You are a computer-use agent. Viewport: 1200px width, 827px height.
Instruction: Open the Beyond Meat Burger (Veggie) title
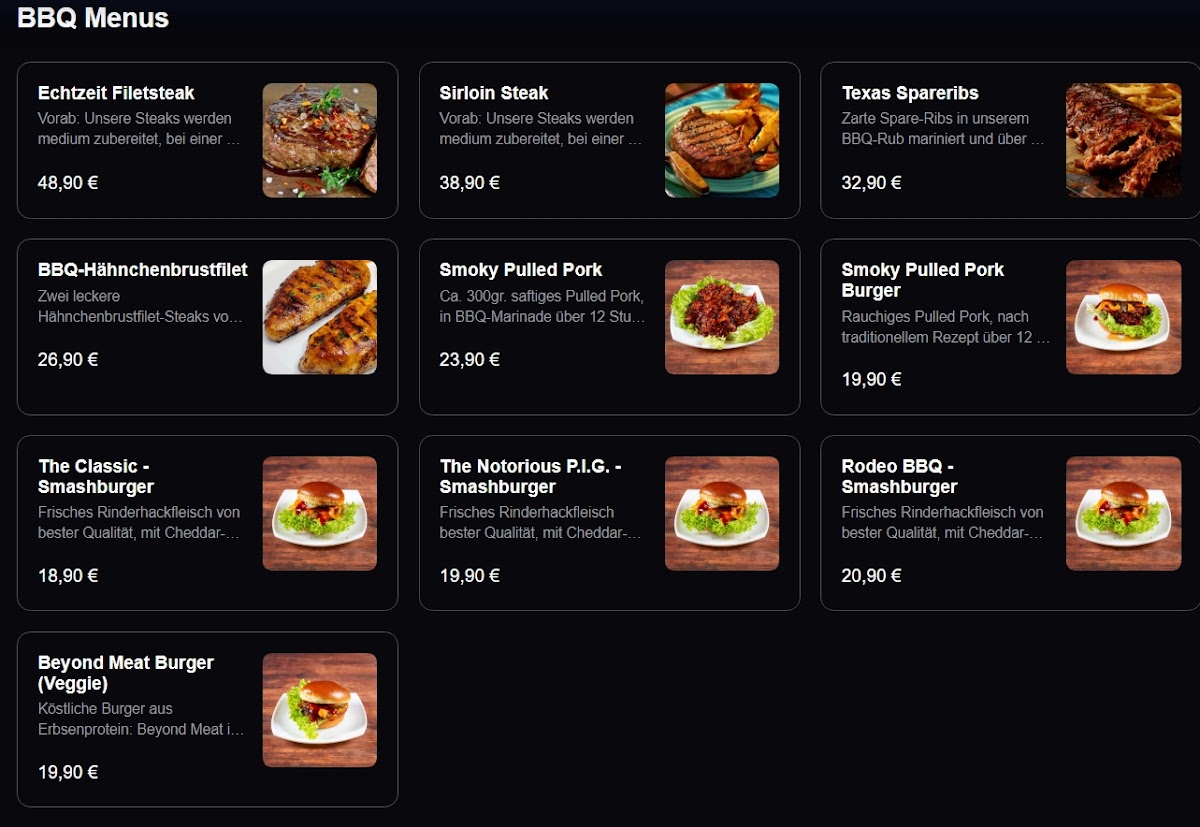[x=126, y=673]
